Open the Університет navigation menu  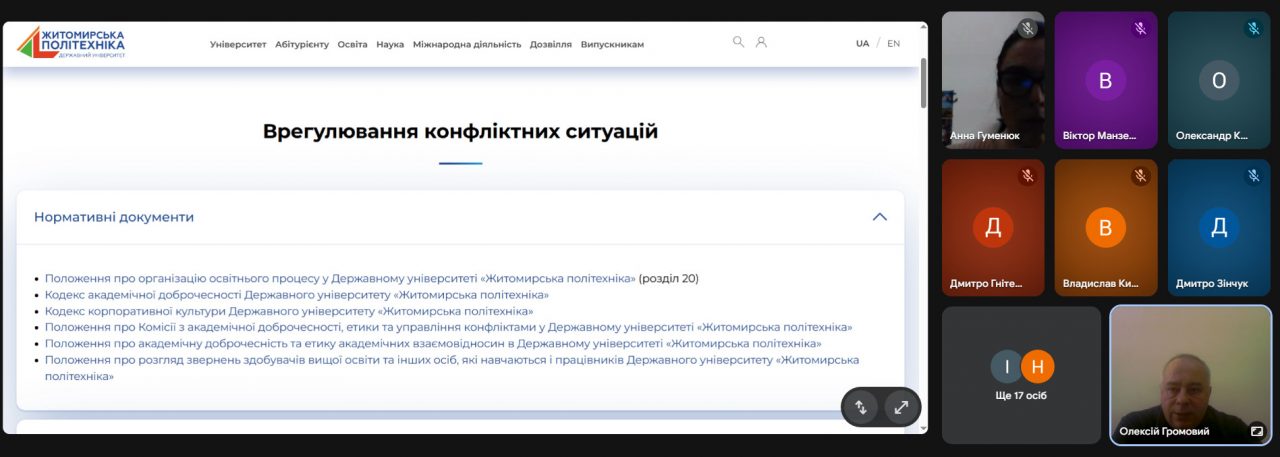click(x=238, y=44)
